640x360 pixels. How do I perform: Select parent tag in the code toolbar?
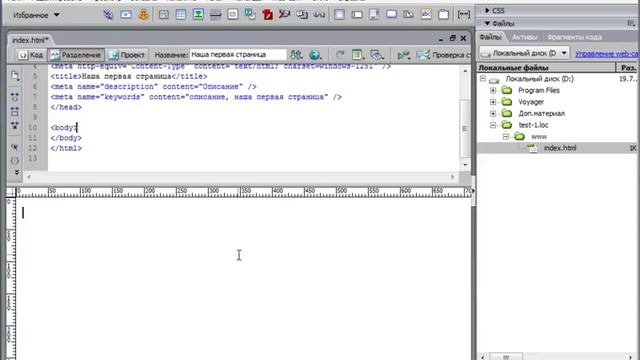click(x=15, y=147)
